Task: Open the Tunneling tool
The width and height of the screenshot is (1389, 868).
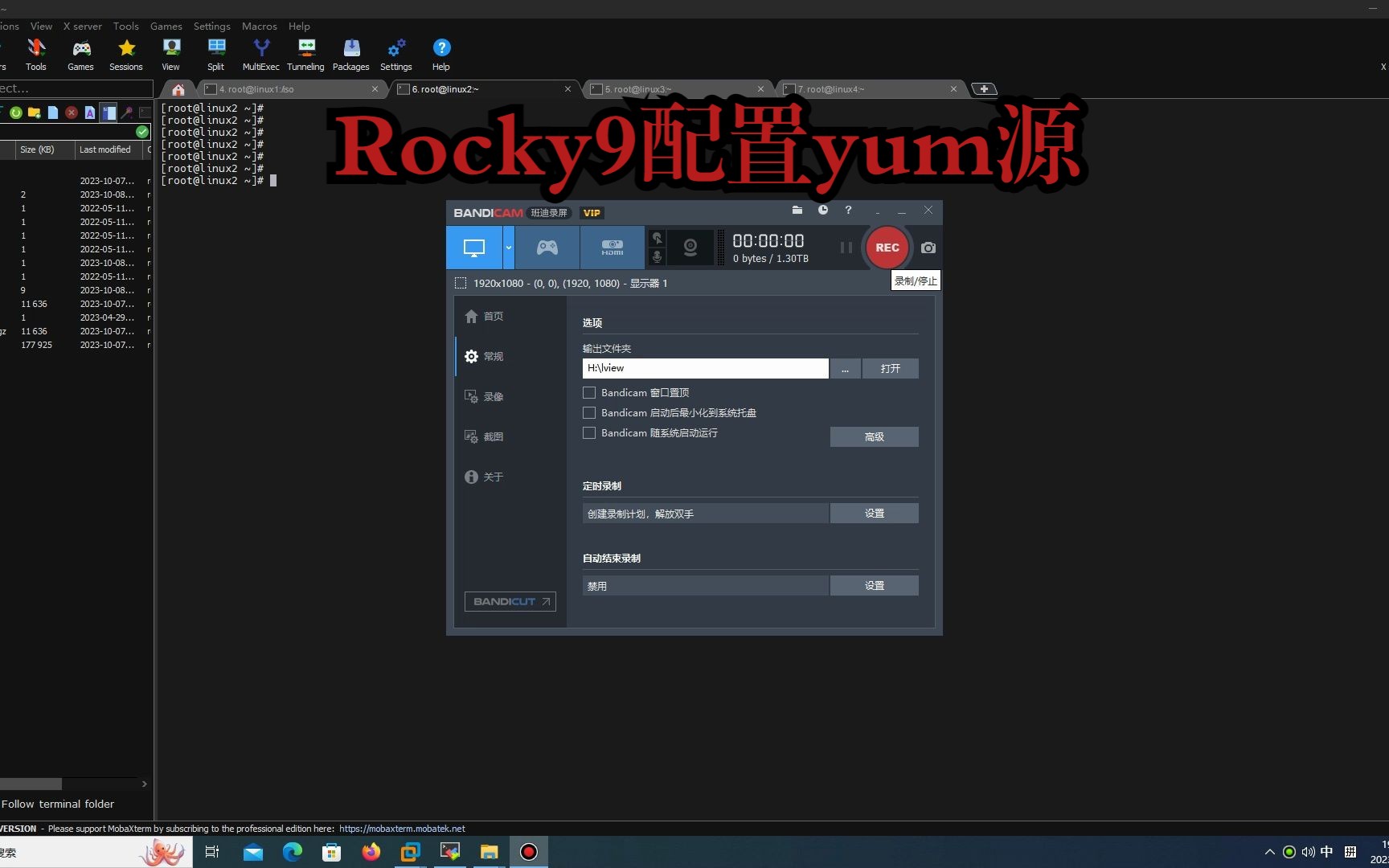Action: (305, 54)
